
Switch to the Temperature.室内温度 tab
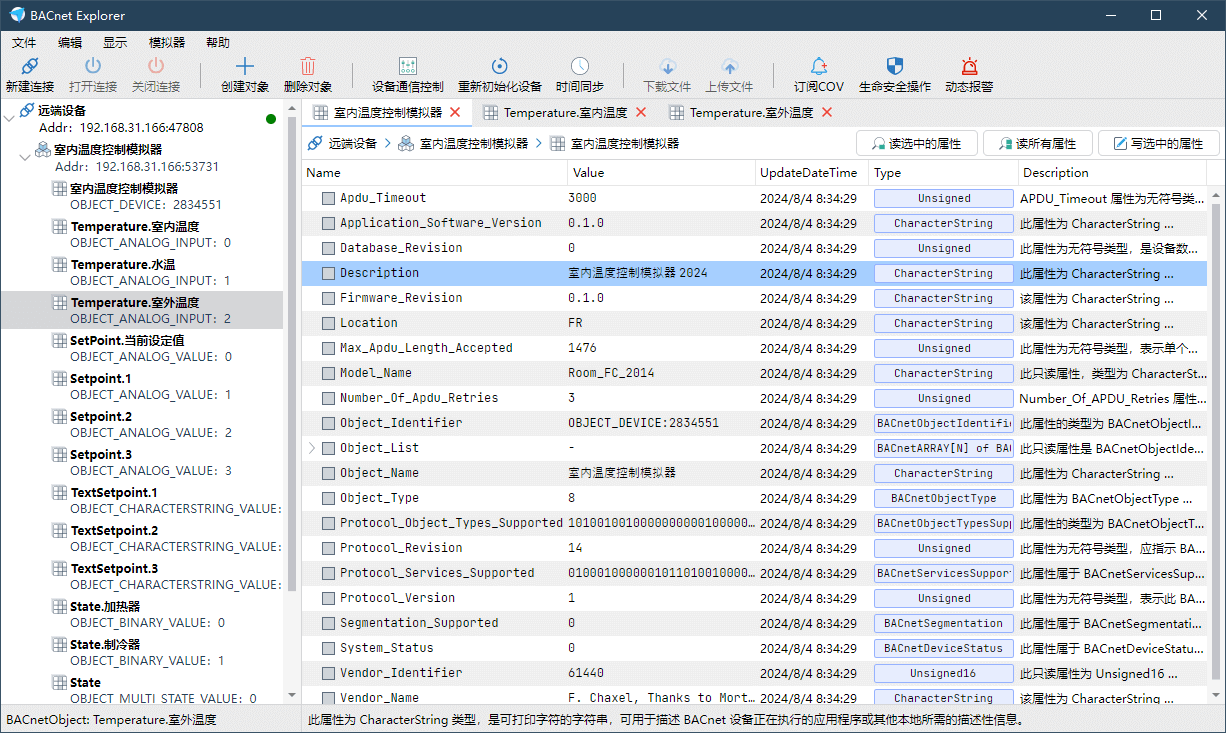coord(564,113)
